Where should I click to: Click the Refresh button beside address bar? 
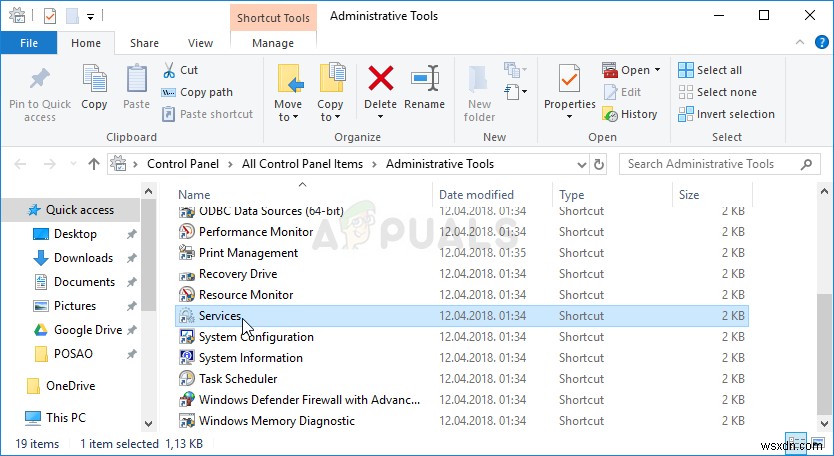pyautogui.click(x=599, y=164)
